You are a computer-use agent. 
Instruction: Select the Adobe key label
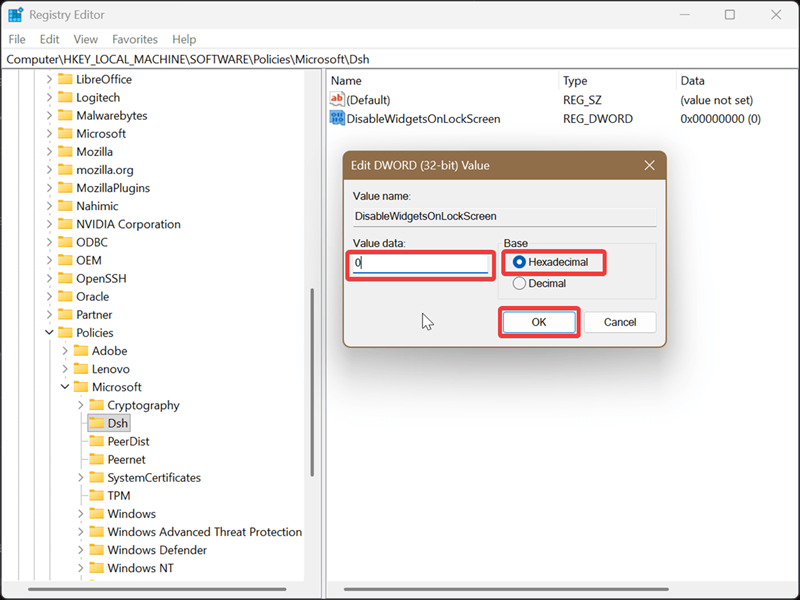109,351
